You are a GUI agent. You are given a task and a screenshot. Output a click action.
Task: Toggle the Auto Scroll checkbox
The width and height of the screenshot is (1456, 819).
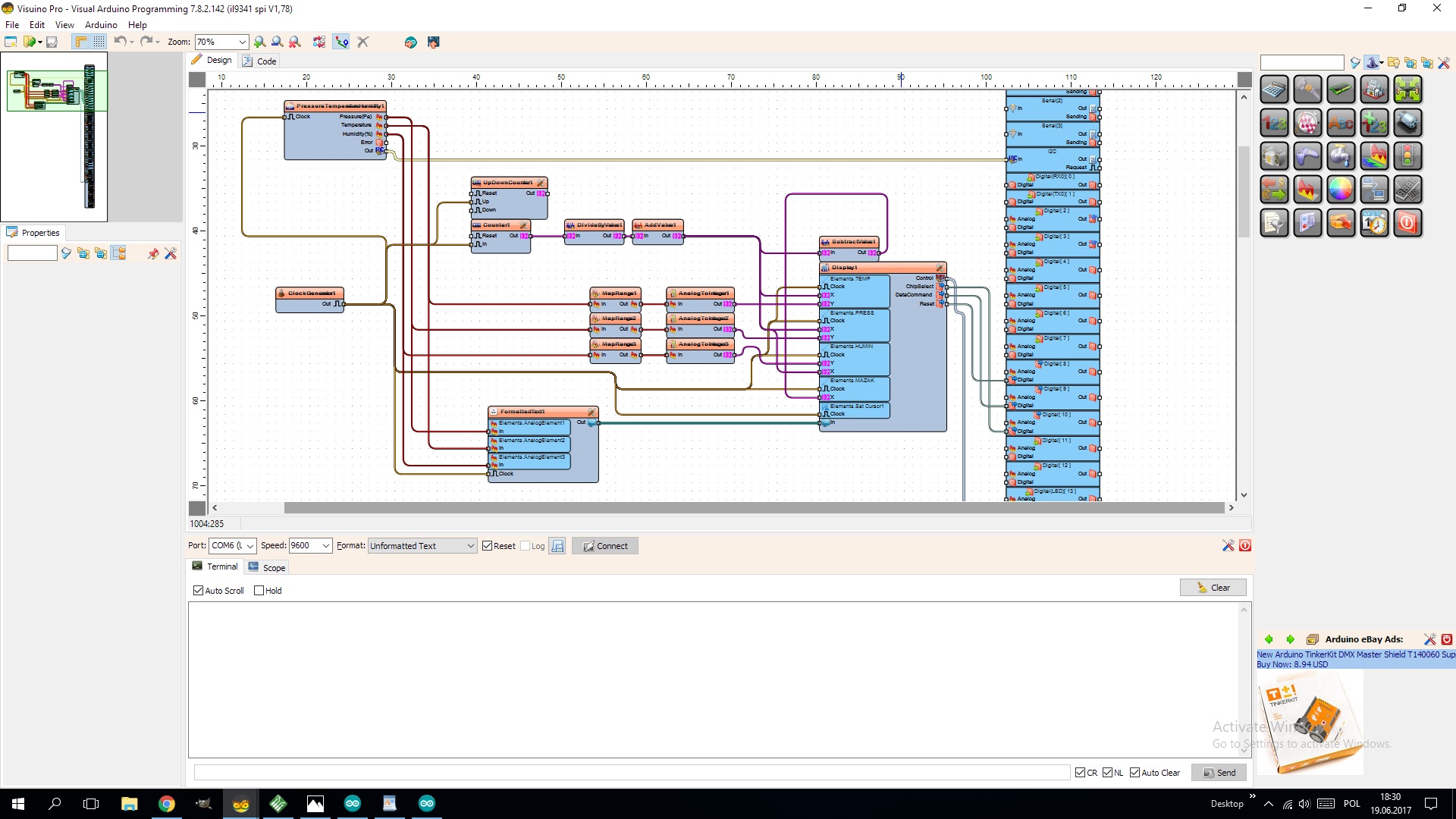click(198, 590)
